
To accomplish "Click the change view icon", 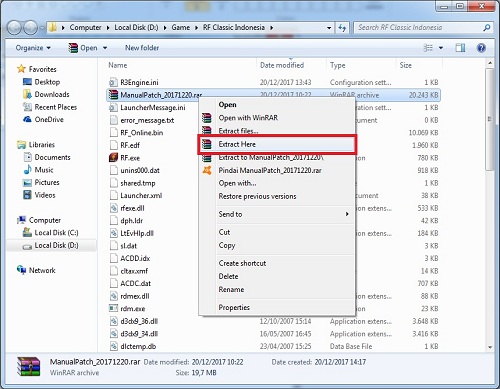I will point(428,48).
